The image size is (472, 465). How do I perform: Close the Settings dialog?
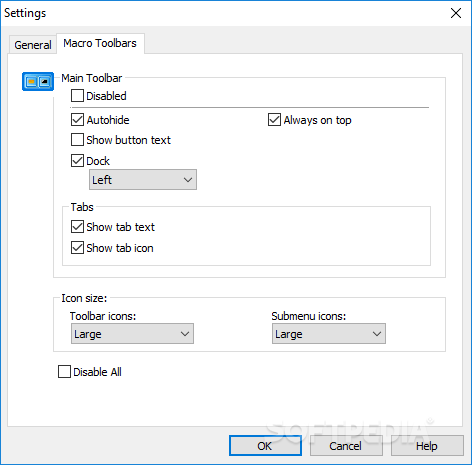pyautogui.click(x=456, y=13)
